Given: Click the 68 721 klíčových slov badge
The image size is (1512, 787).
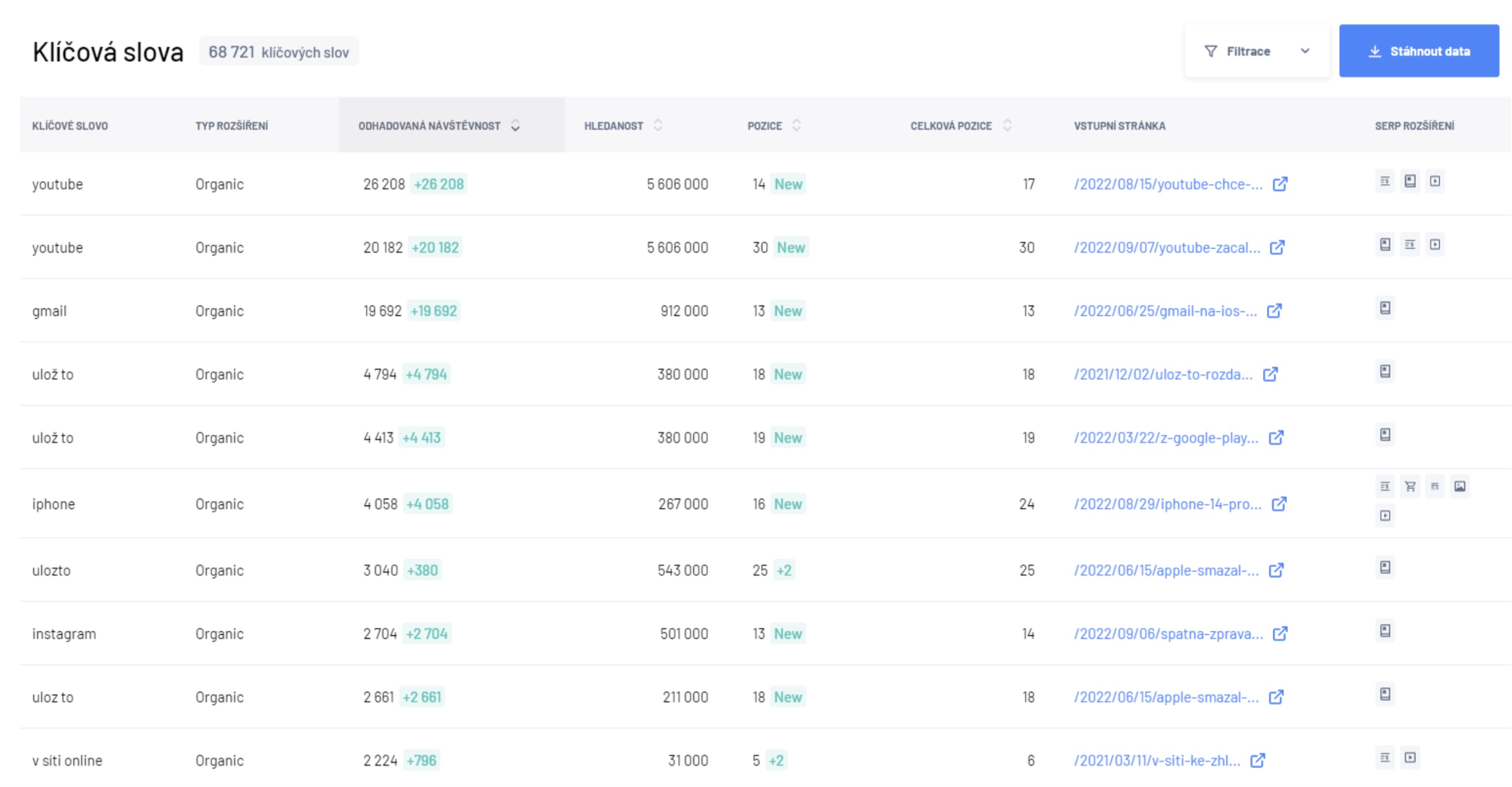Looking at the screenshot, I should tap(278, 51).
